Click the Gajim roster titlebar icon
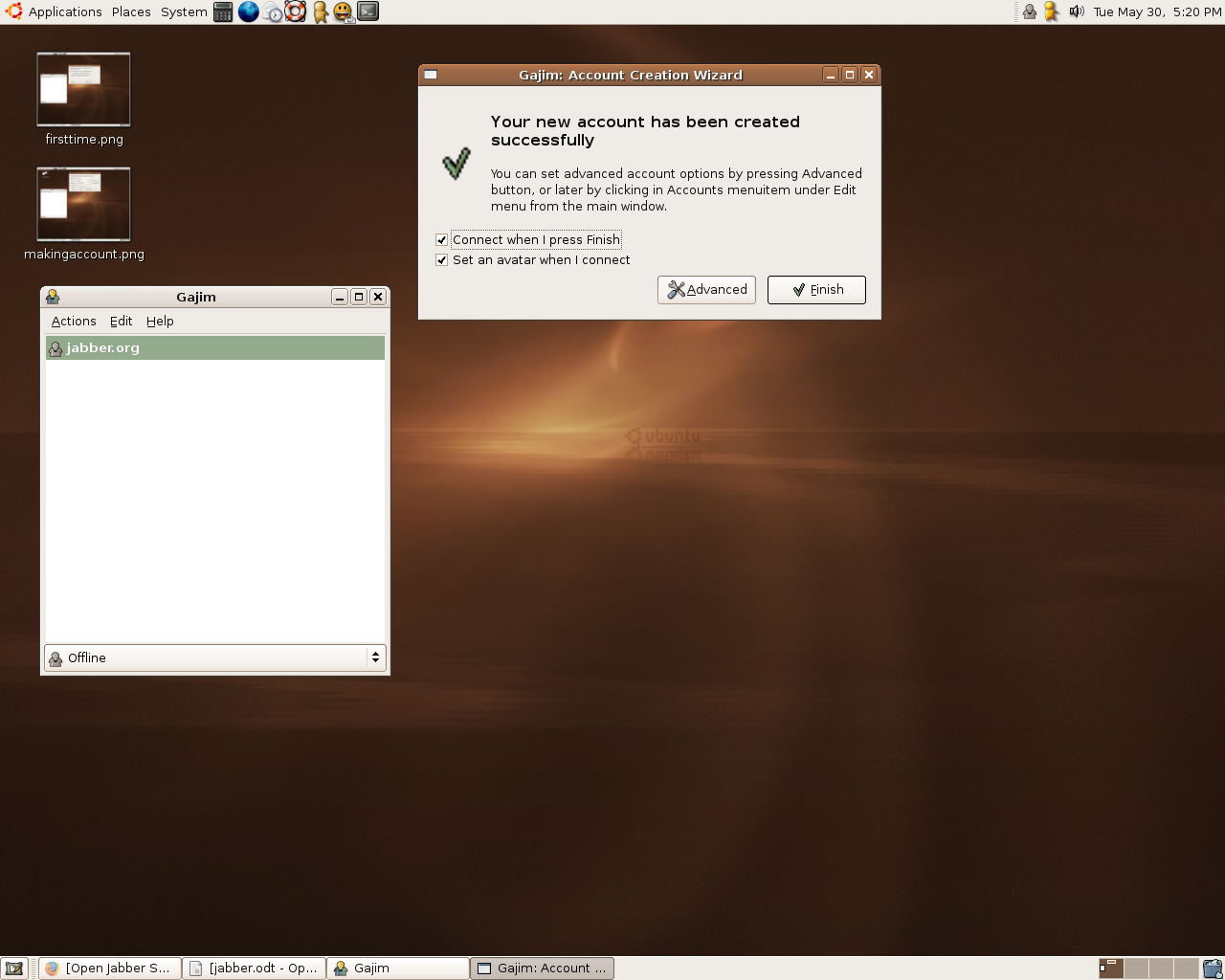Viewport: 1225px width, 980px height. 53,297
